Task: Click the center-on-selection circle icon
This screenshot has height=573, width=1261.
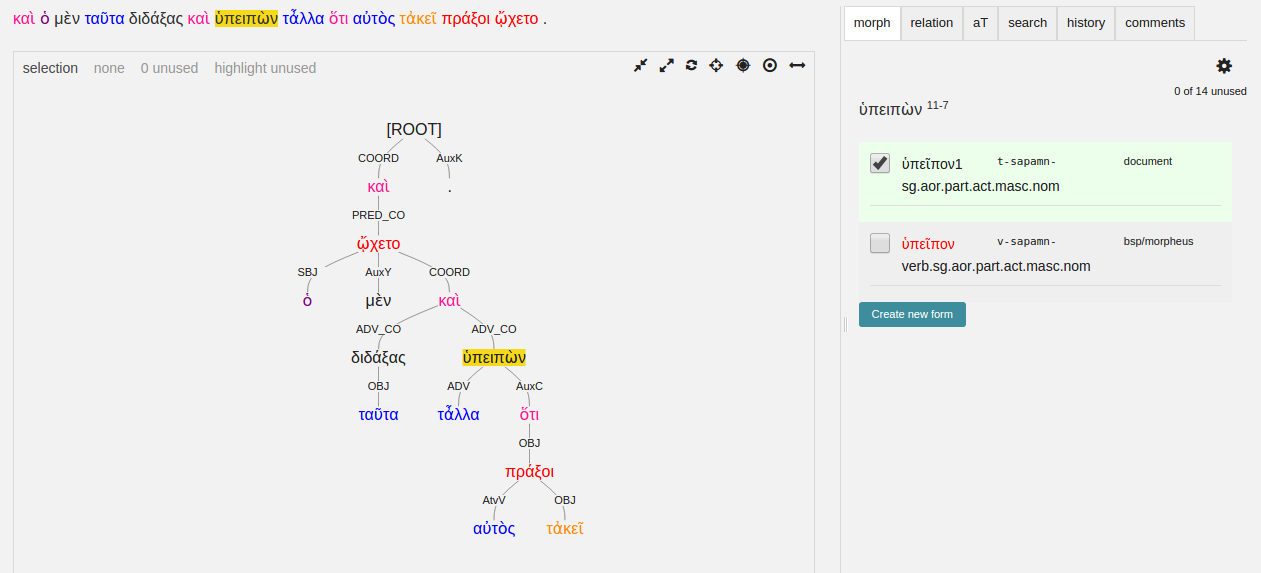Action: coord(770,65)
